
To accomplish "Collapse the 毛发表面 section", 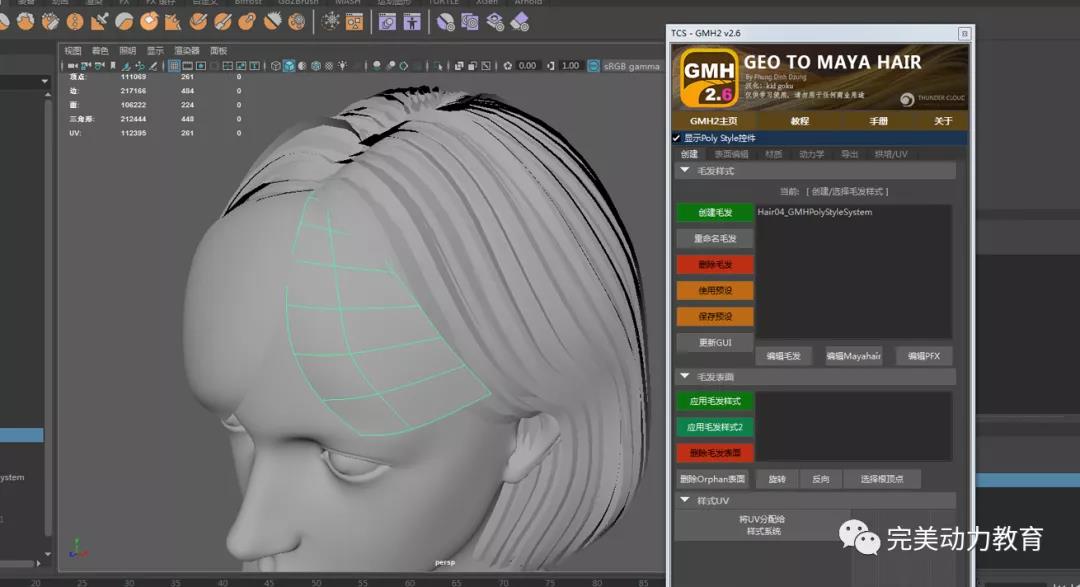I will [685, 377].
